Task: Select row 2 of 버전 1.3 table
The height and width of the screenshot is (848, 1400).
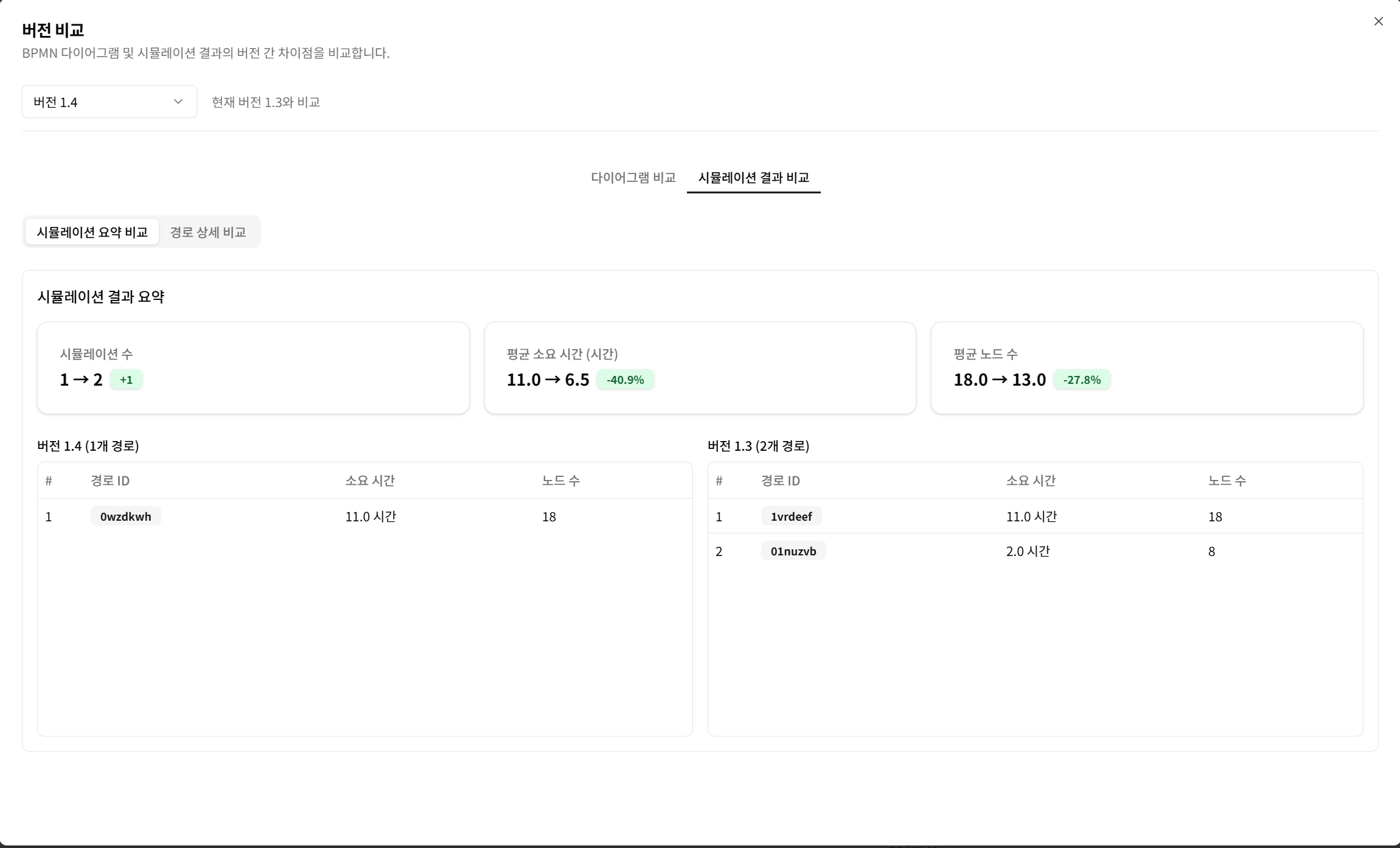Action: 1034,551
